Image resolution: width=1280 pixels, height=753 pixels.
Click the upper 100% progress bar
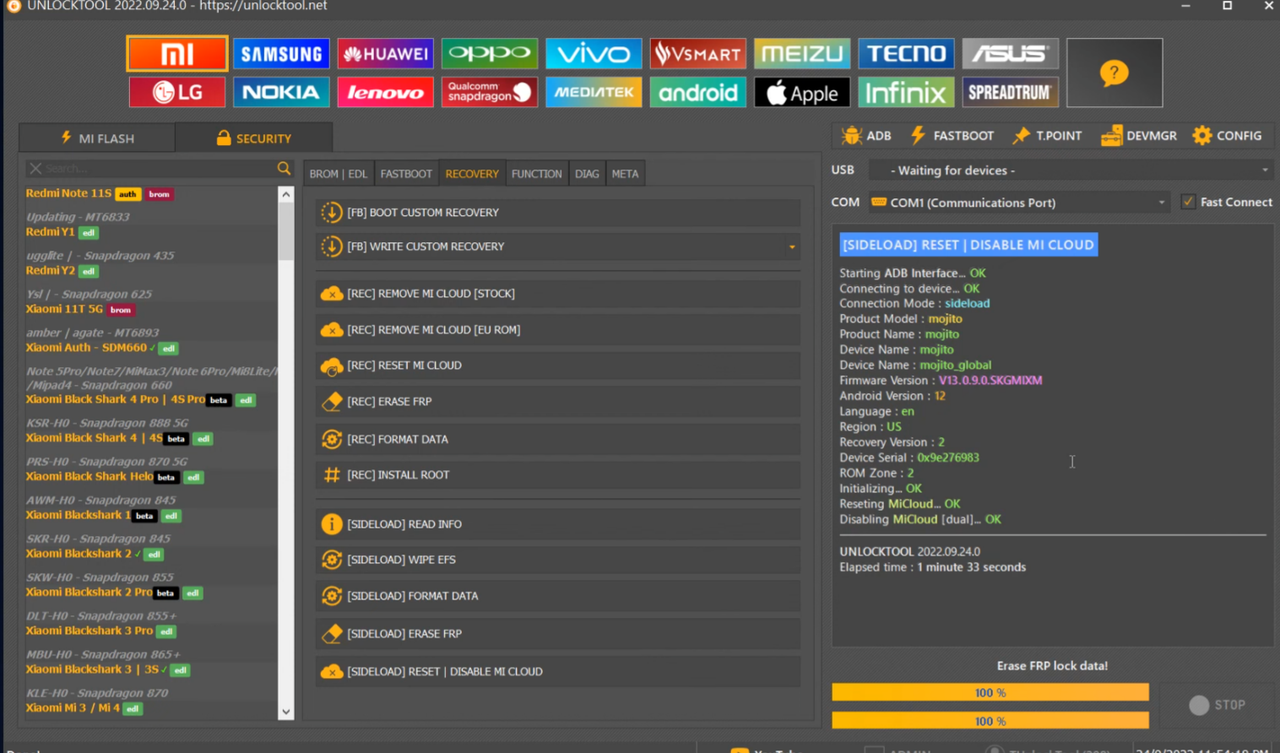click(990, 693)
